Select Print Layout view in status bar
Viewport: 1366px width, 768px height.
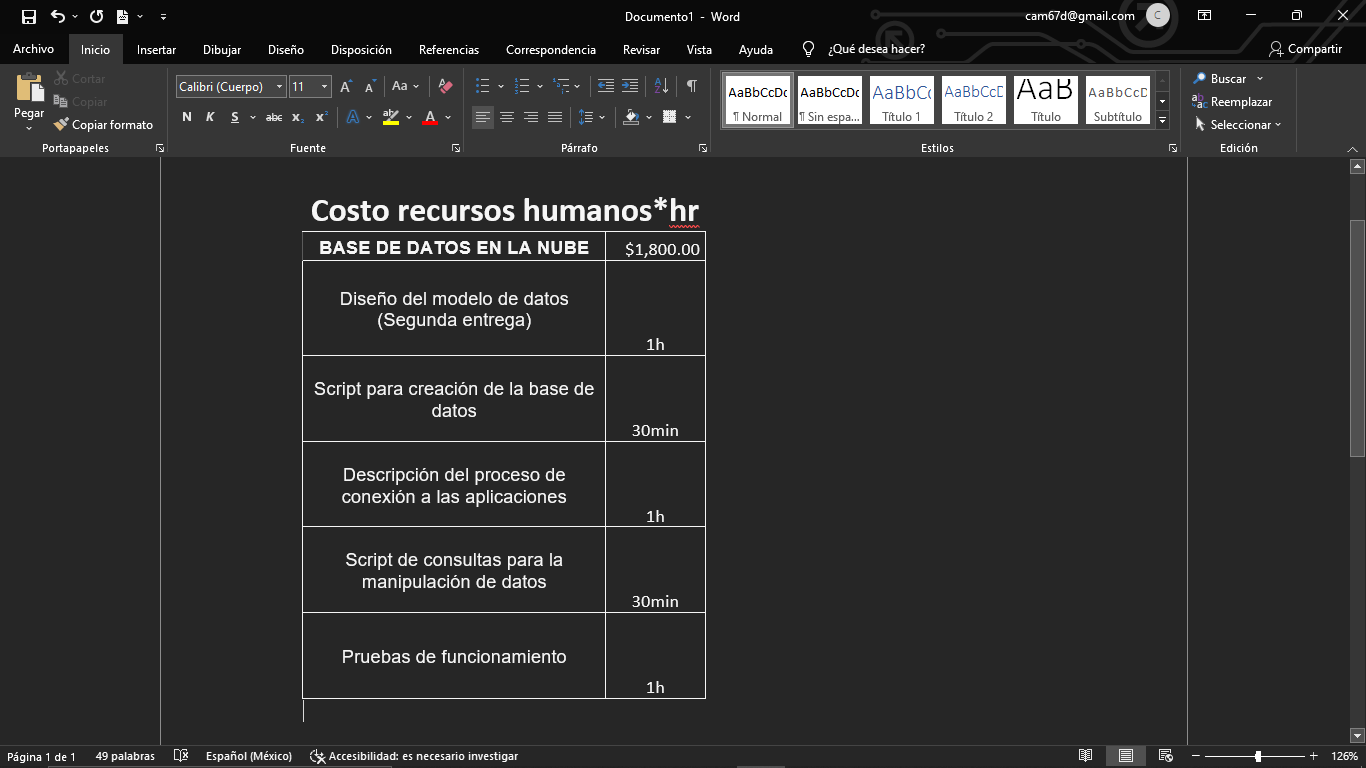coord(1126,756)
